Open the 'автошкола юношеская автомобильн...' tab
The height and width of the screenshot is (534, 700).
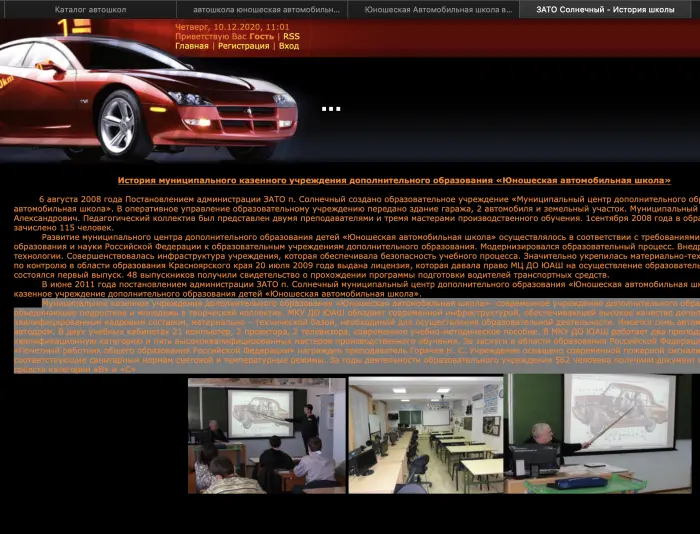point(260,9)
